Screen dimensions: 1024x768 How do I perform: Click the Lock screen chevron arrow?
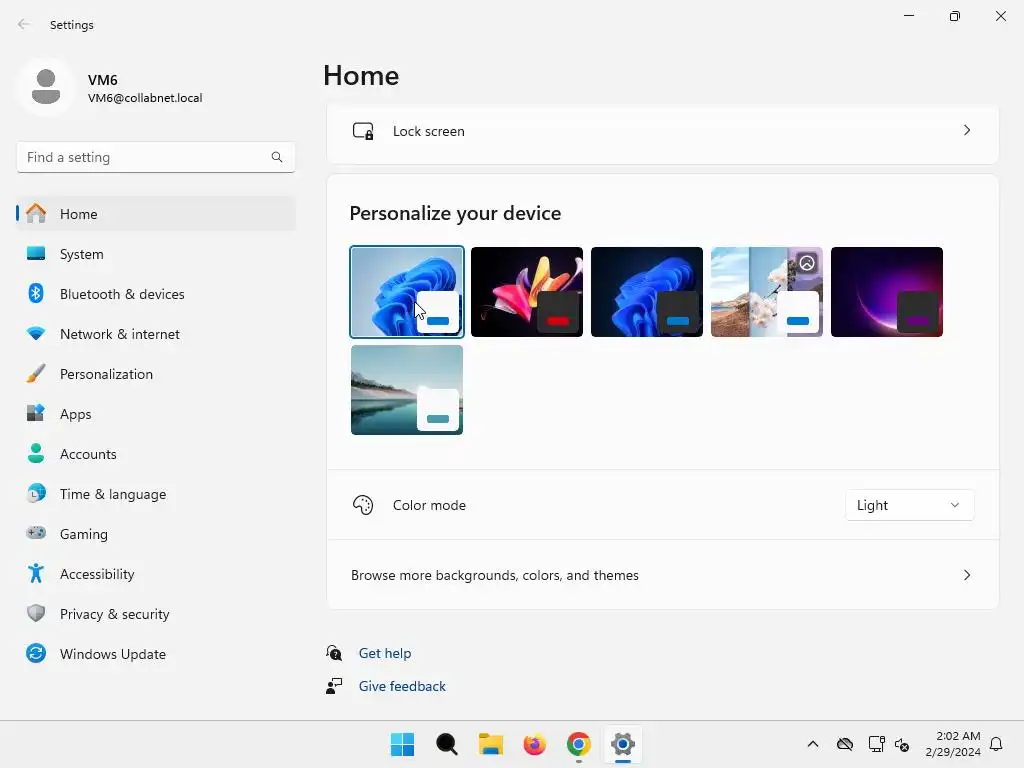click(x=967, y=131)
